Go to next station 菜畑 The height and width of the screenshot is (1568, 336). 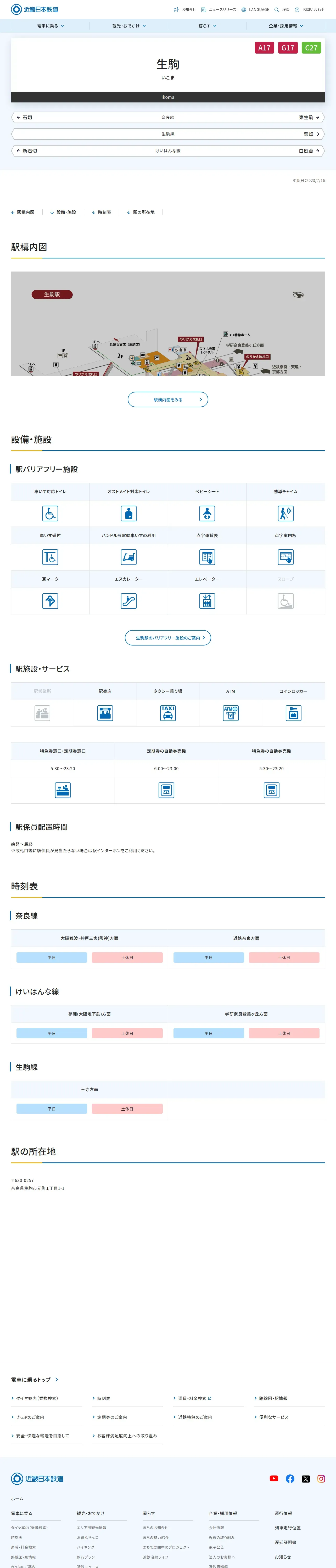pos(312,134)
